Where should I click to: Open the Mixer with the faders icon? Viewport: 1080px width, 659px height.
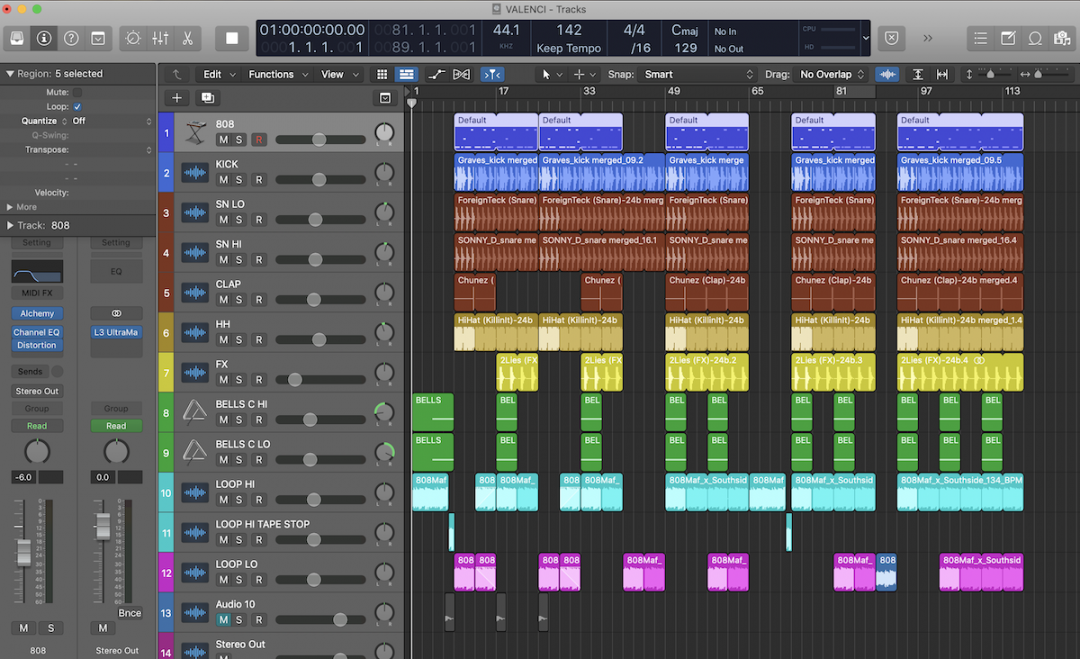click(158, 38)
